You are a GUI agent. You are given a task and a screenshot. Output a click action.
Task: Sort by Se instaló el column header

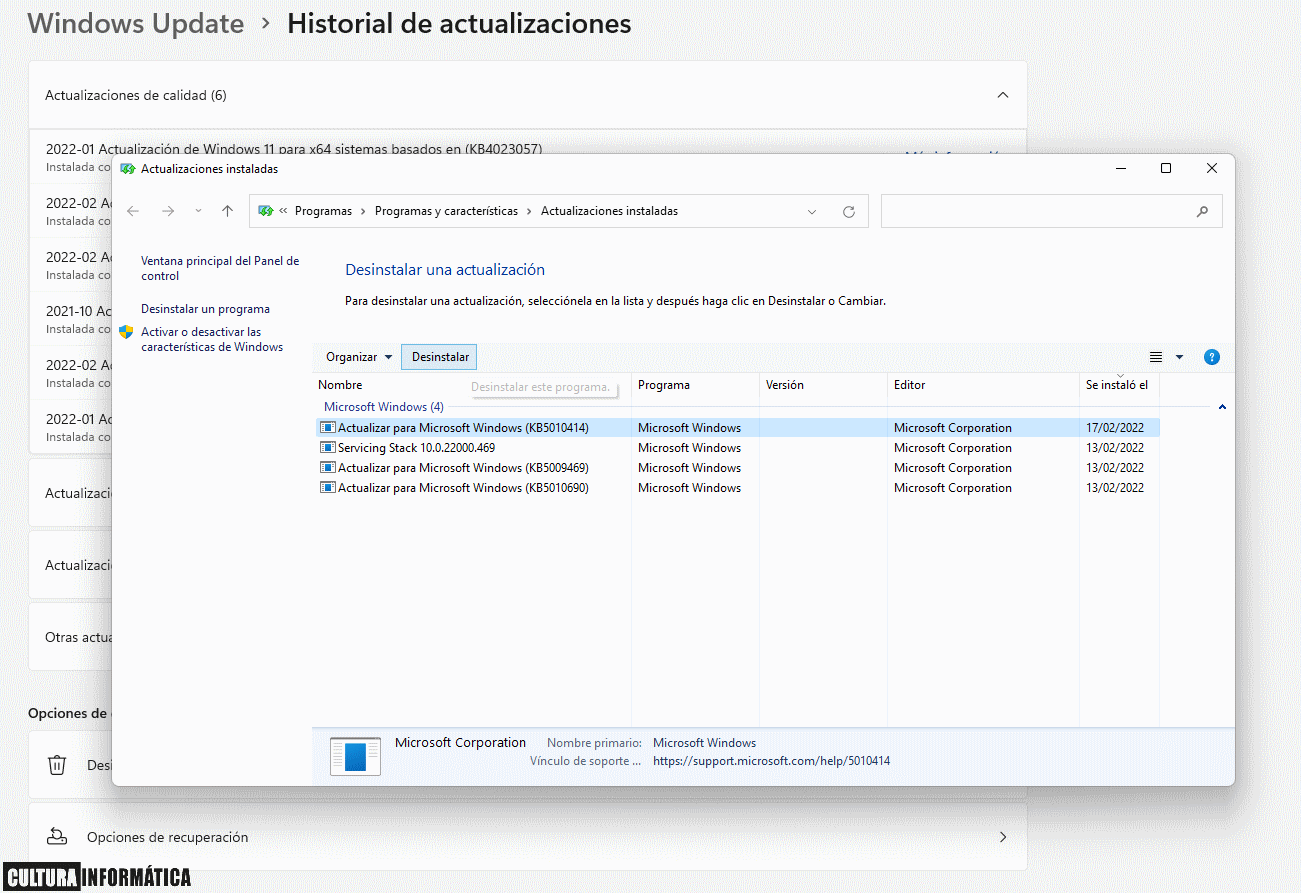[1117, 385]
